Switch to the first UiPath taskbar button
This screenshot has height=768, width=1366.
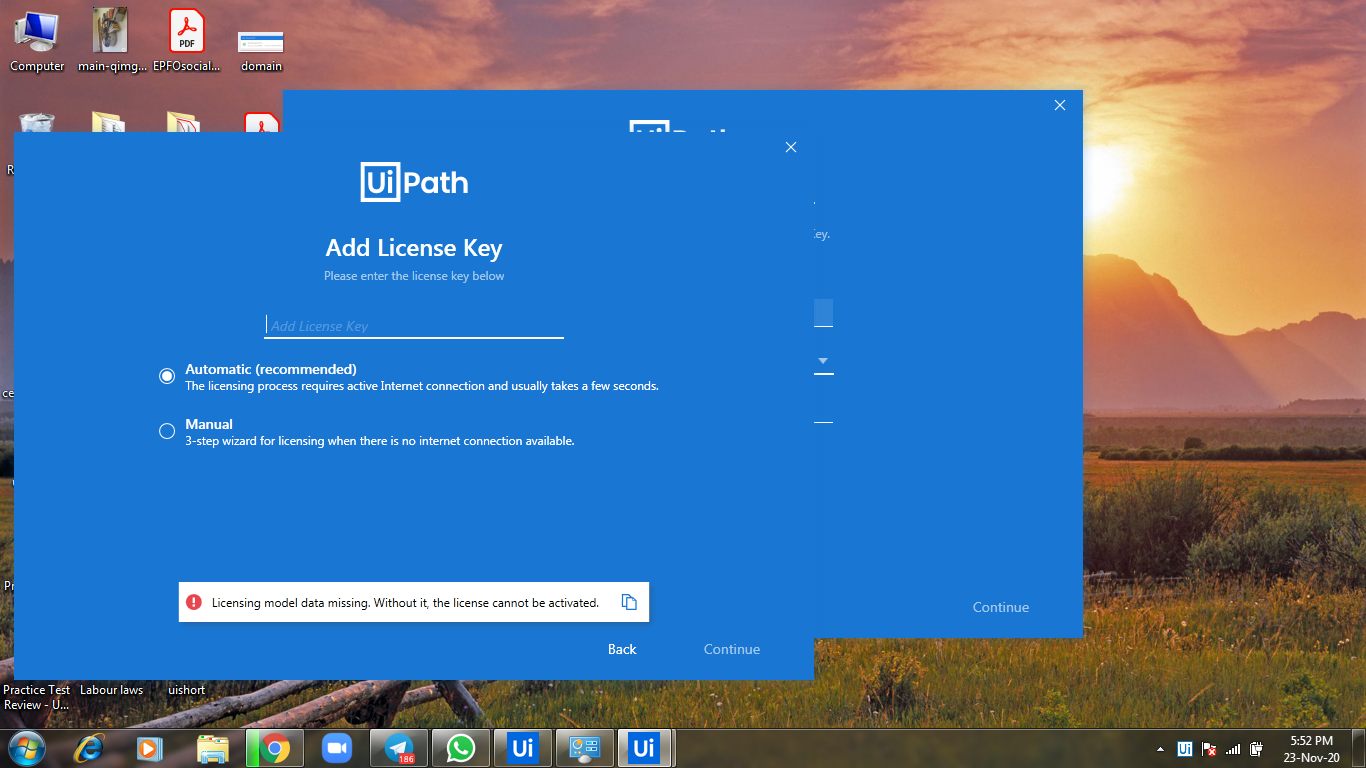pos(523,748)
